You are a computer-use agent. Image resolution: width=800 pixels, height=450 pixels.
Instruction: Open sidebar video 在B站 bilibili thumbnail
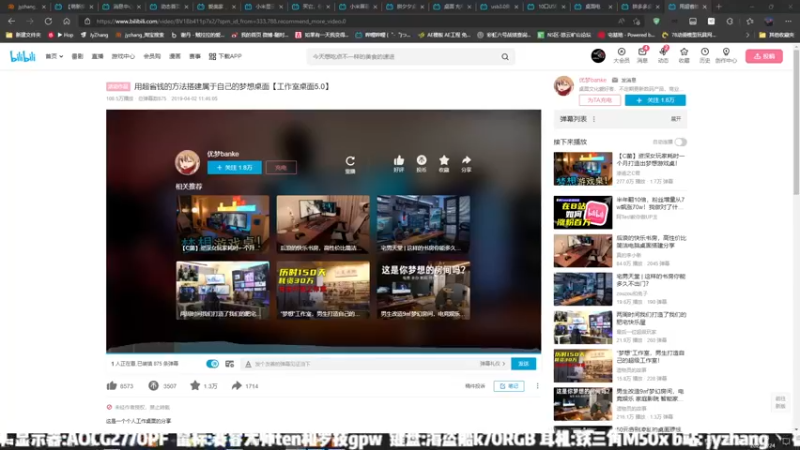583,213
